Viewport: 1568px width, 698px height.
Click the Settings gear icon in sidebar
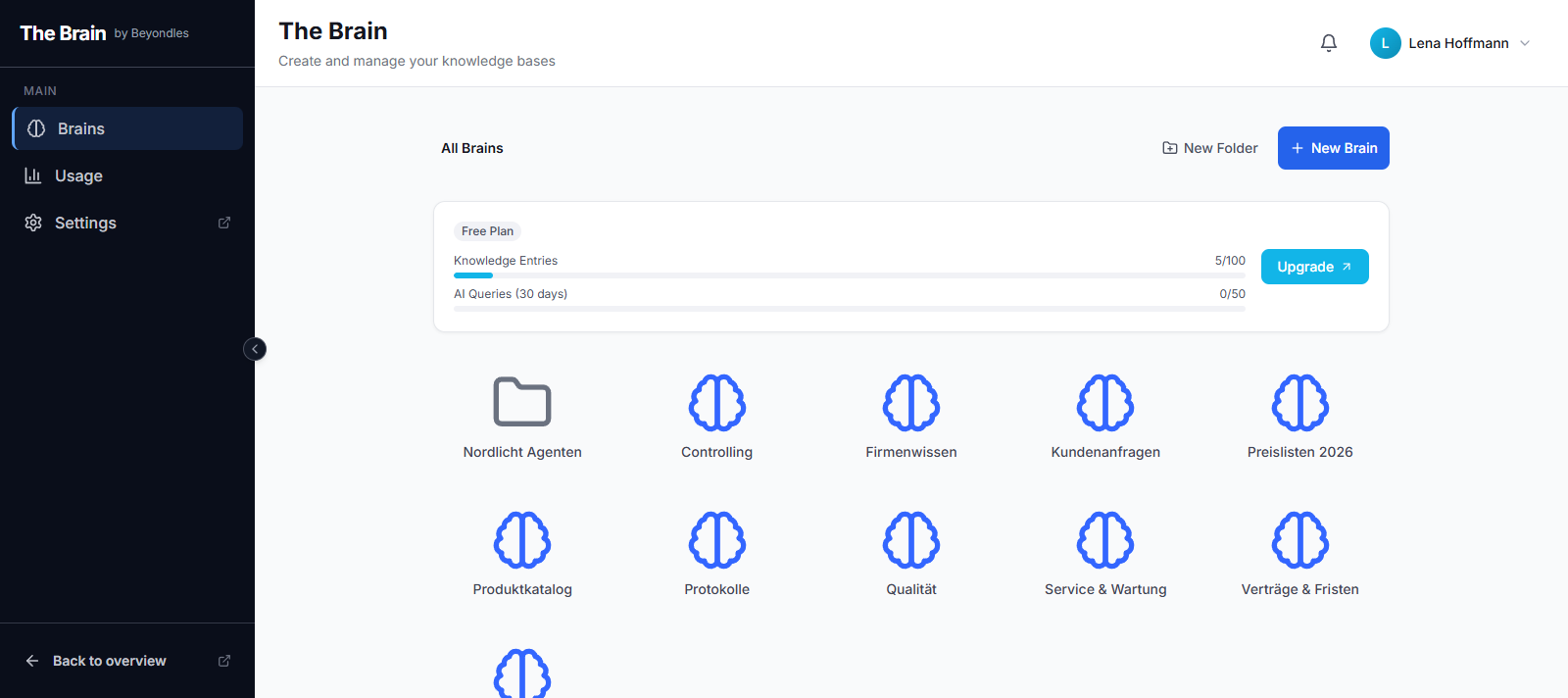(33, 223)
